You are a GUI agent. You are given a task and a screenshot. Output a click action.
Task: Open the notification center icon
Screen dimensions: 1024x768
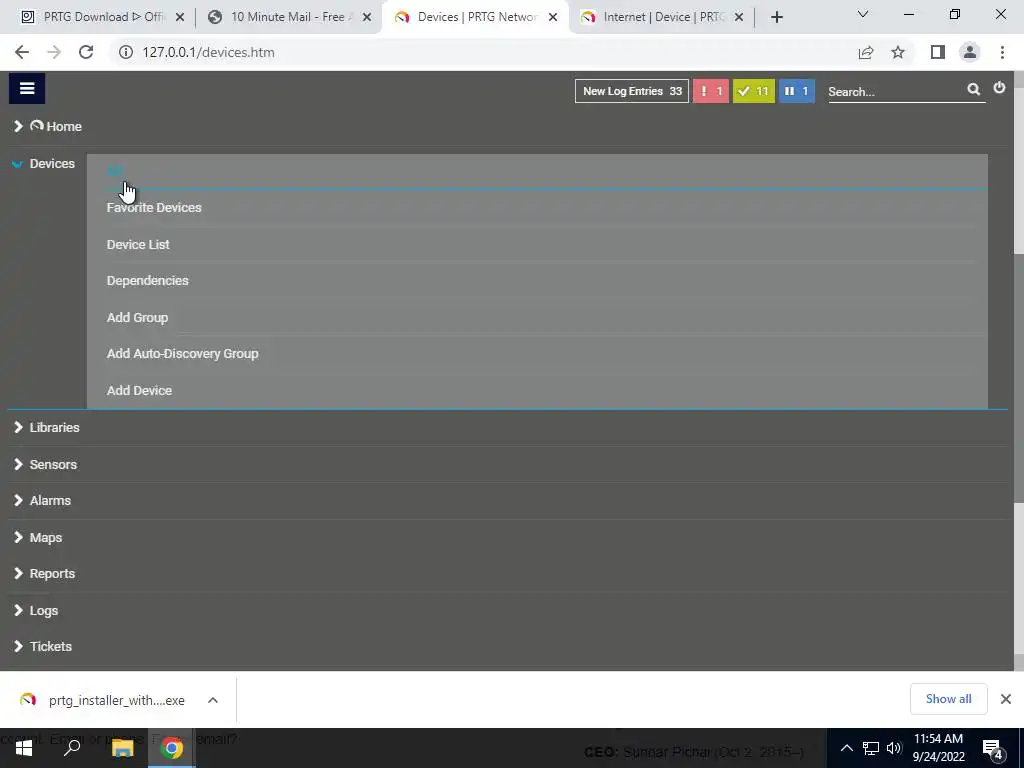coord(993,748)
